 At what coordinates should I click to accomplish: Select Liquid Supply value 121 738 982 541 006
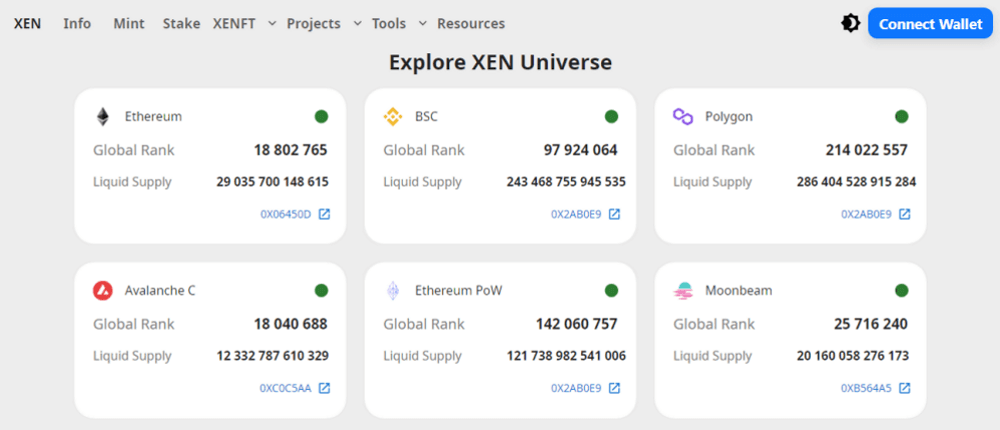tap(566, 355)
